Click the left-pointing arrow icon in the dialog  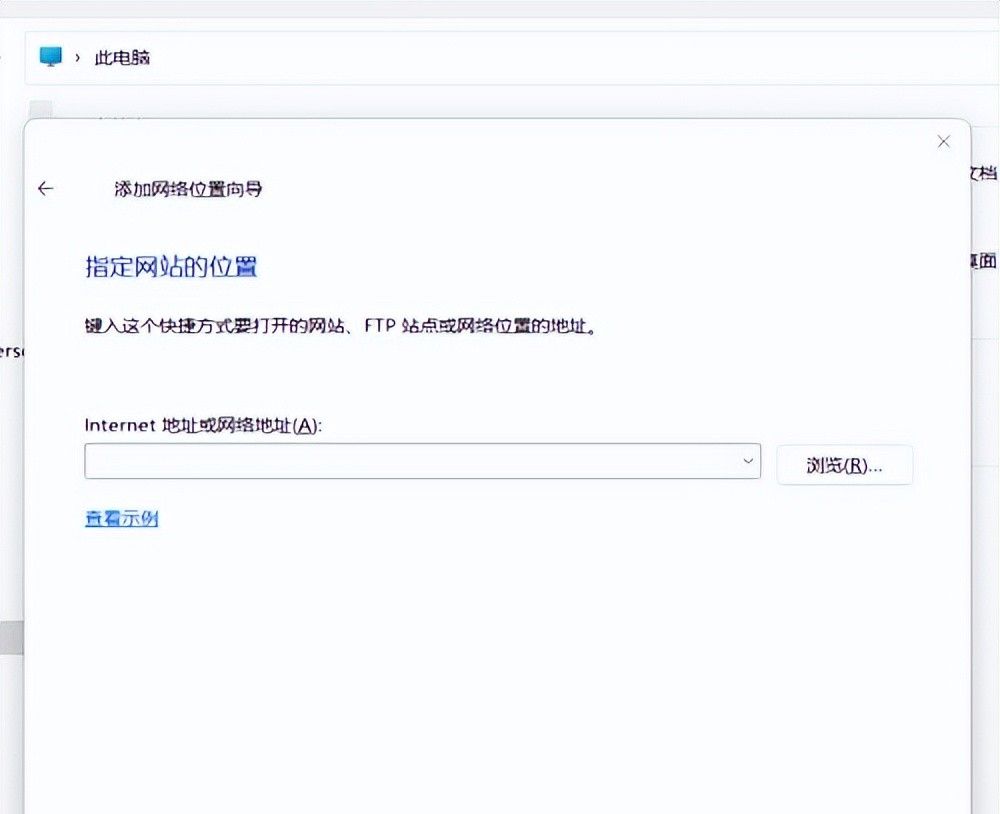tap(46, 188)
